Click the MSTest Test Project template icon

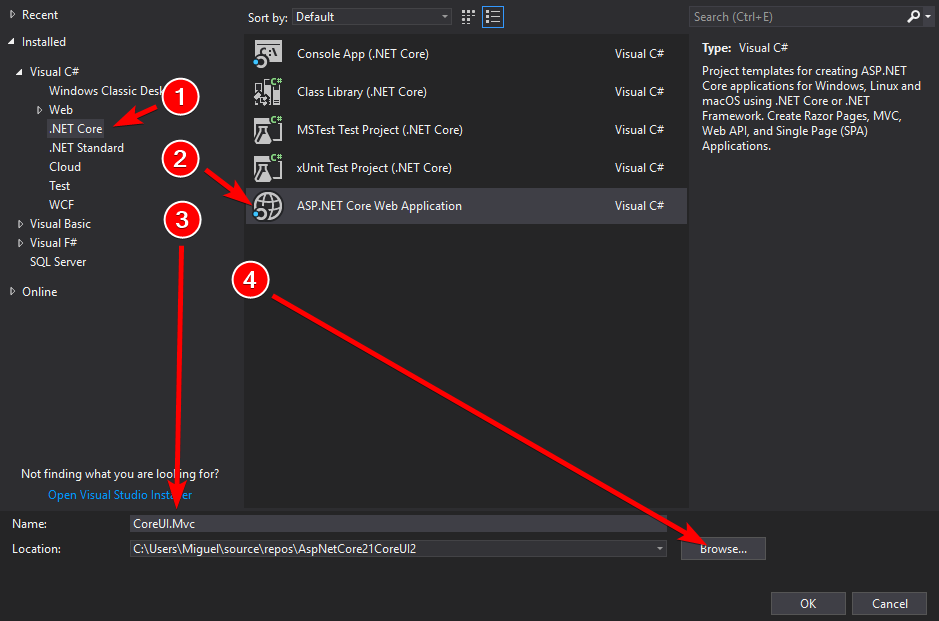(267, 130)
